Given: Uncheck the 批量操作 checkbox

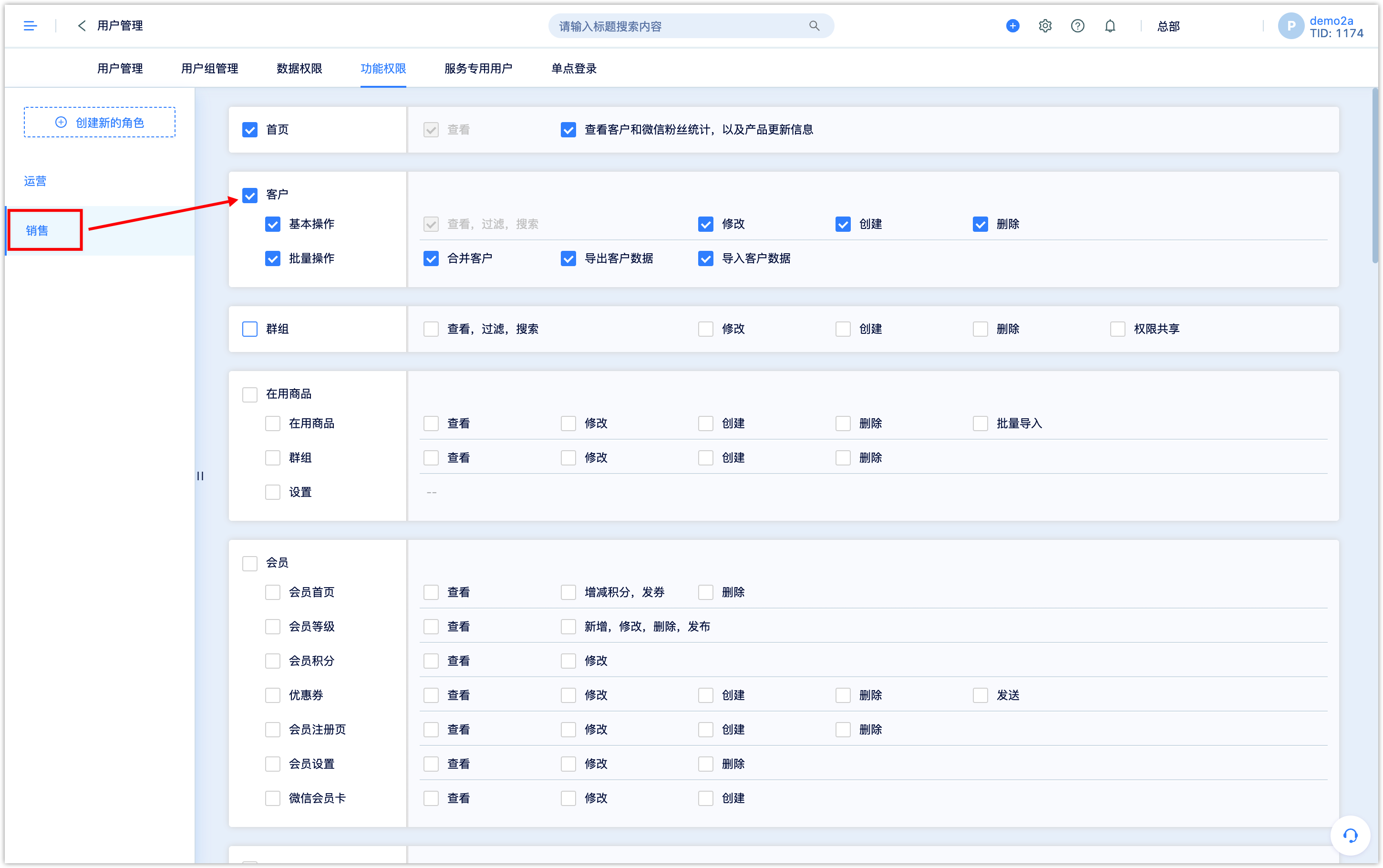Looking at the screenshot, I should tap(273, 258).
